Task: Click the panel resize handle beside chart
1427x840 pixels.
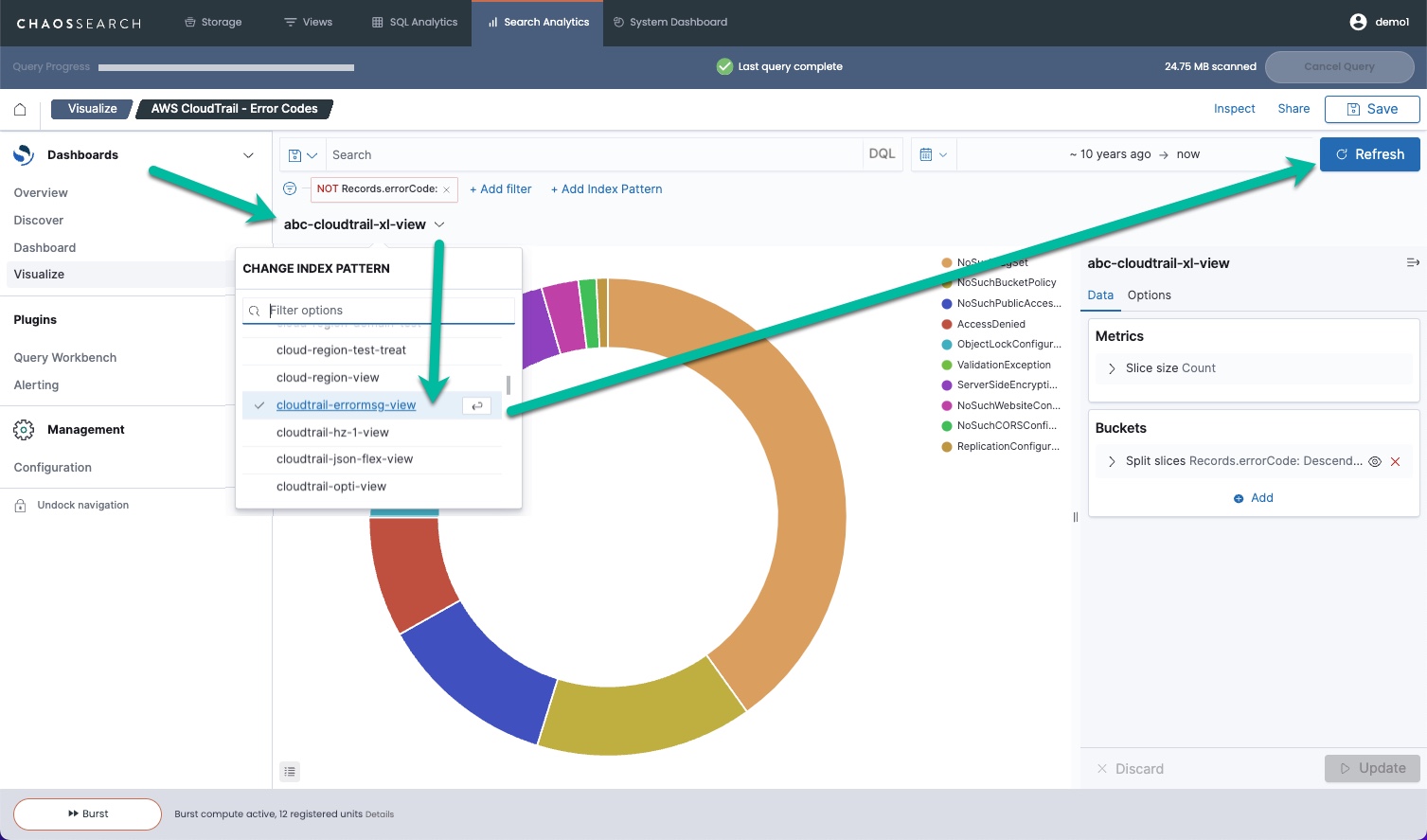Action: [1075, 517]
